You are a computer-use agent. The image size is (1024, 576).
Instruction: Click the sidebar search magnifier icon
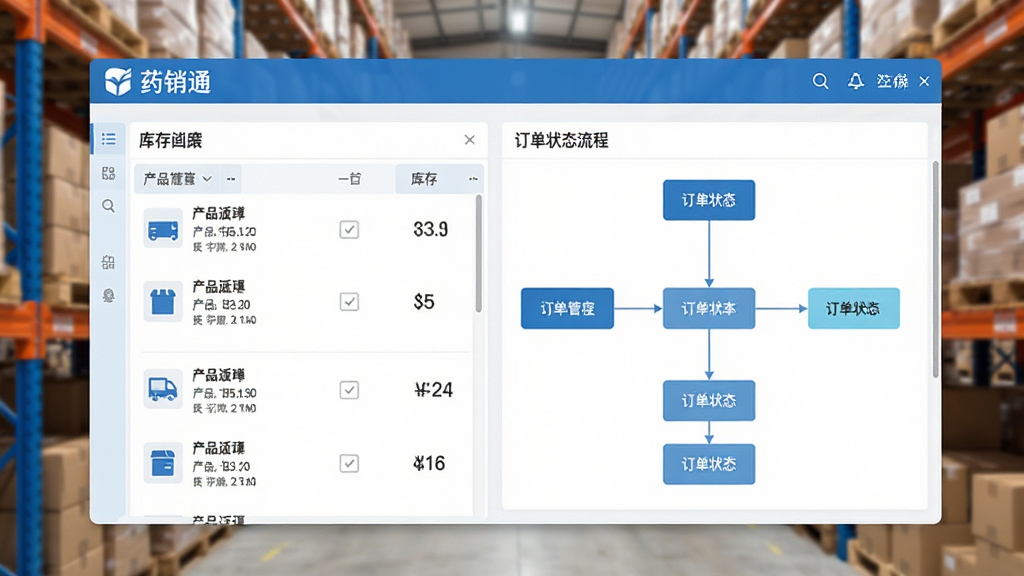[x=108, y=206]
